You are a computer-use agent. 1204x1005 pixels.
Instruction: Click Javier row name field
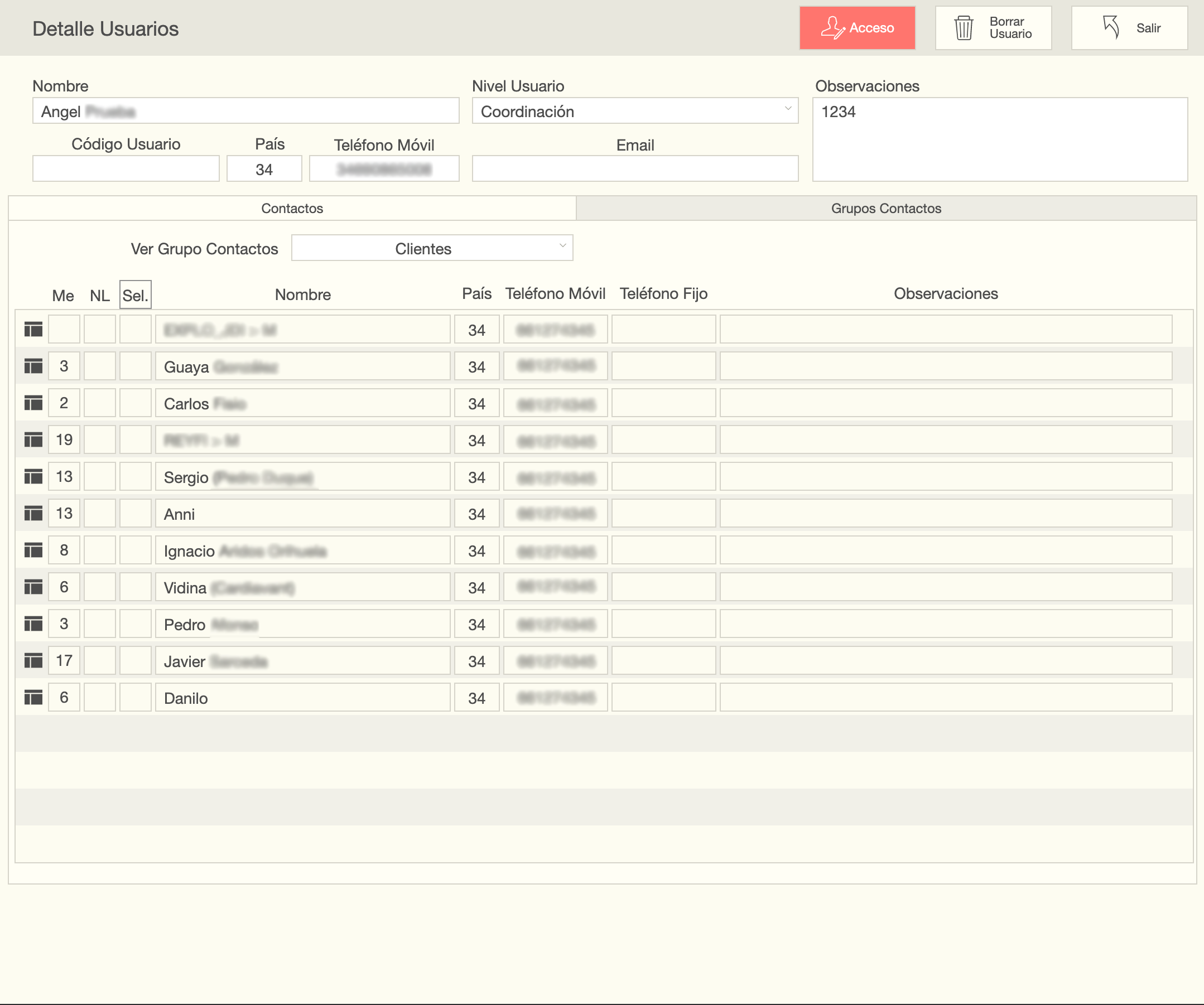pyautogui.click(x=303, y=661)
